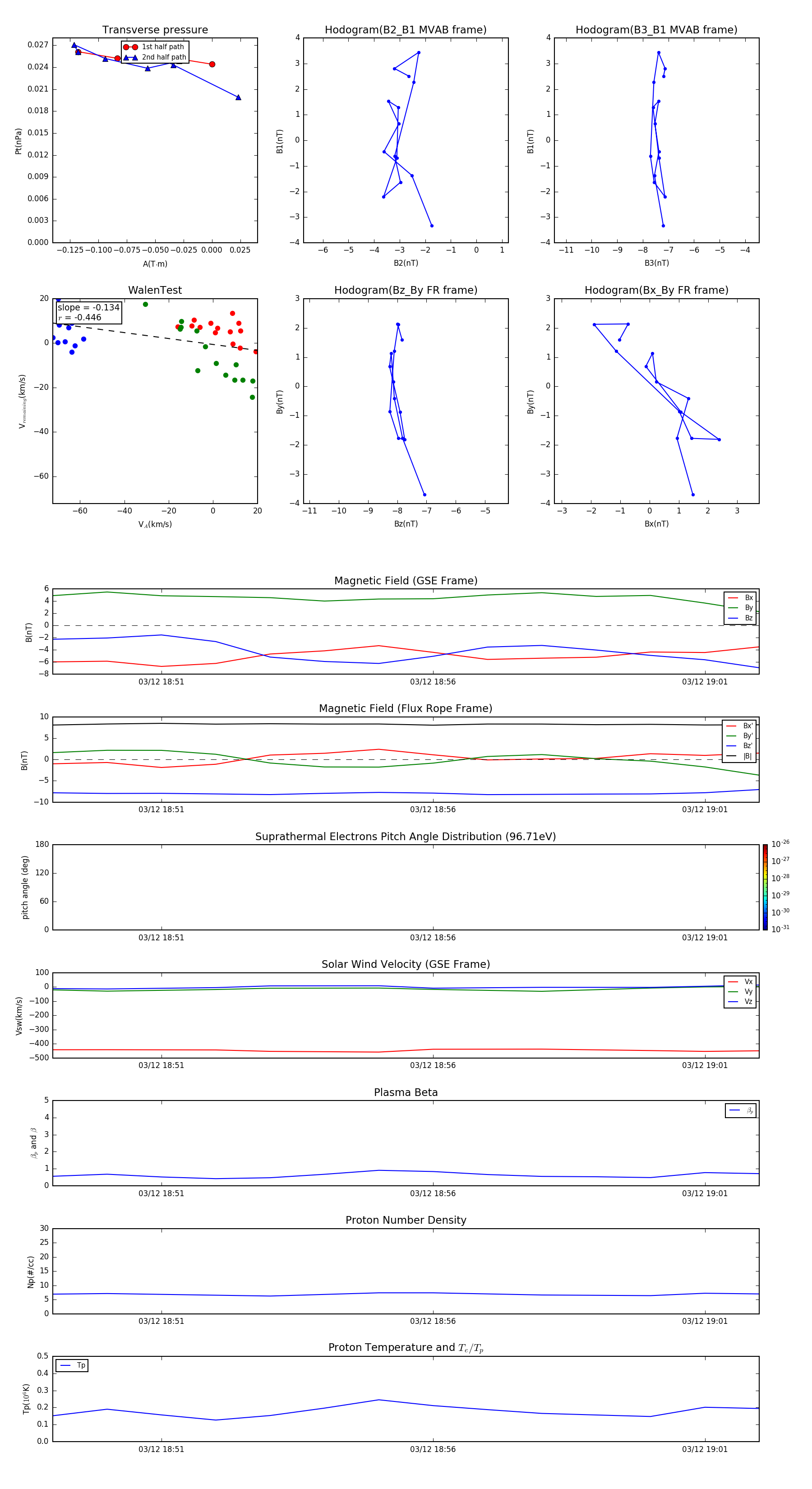Click the "A(T·m)" x-axis label
The image size is (812, 1489).
click(155, 264)
